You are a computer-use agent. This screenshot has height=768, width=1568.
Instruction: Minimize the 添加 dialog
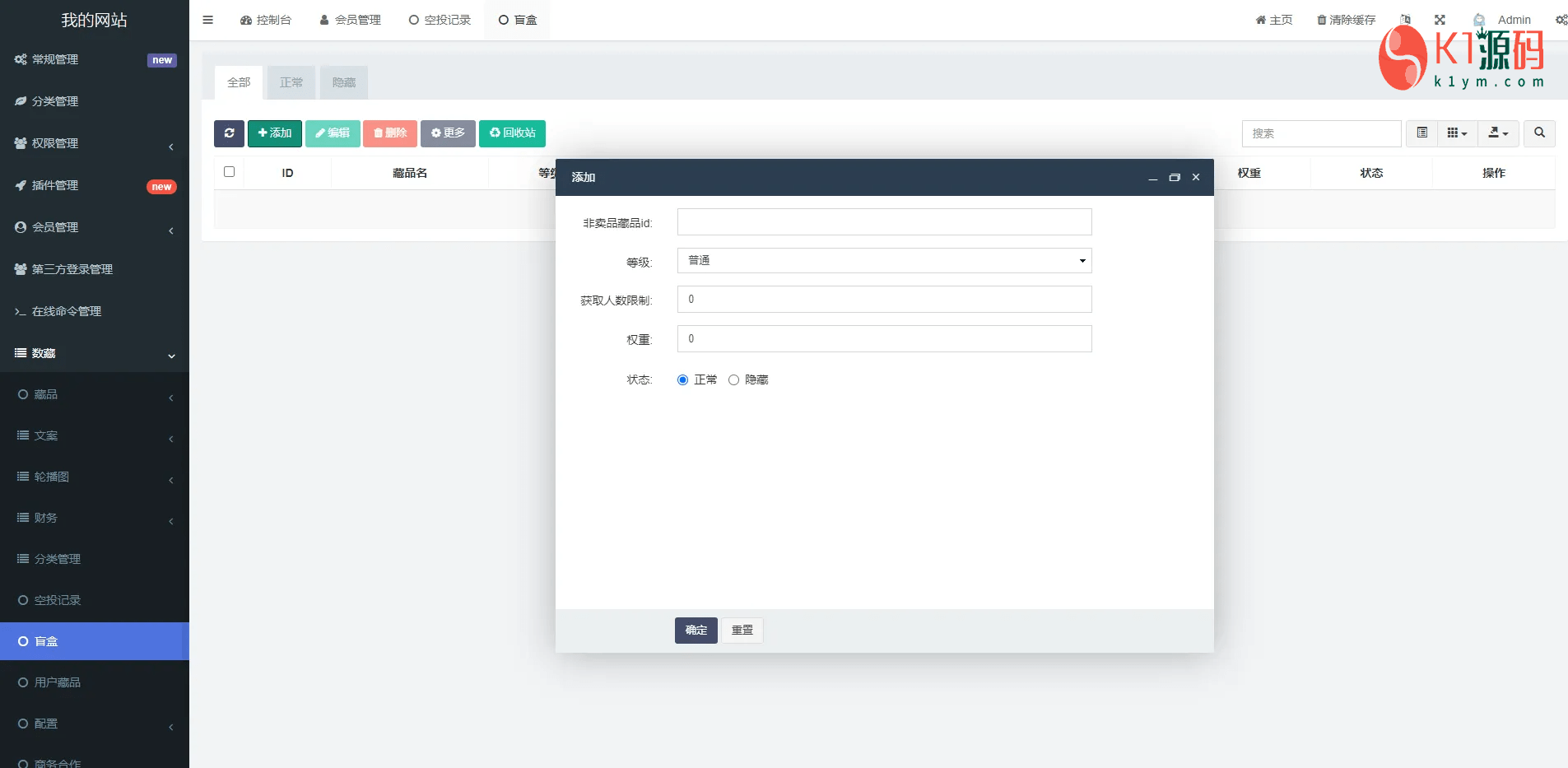[1153, 178]
